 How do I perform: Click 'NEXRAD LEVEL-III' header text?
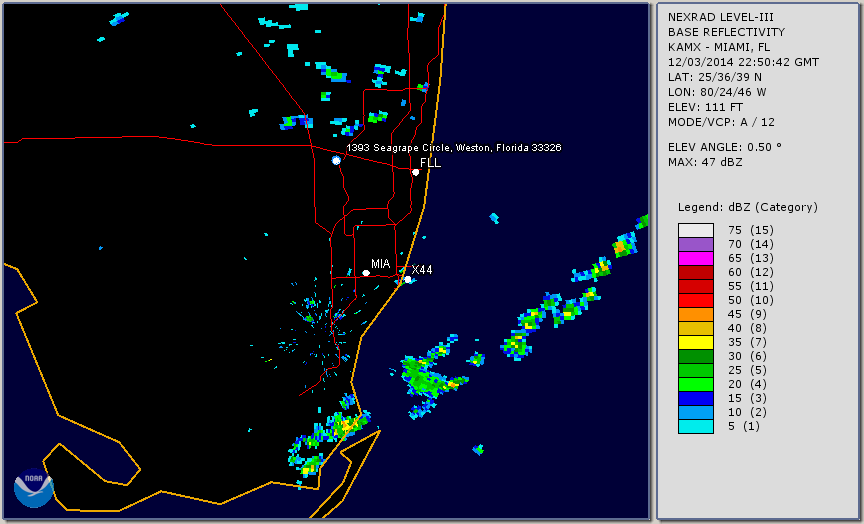(x=721, y=17)
